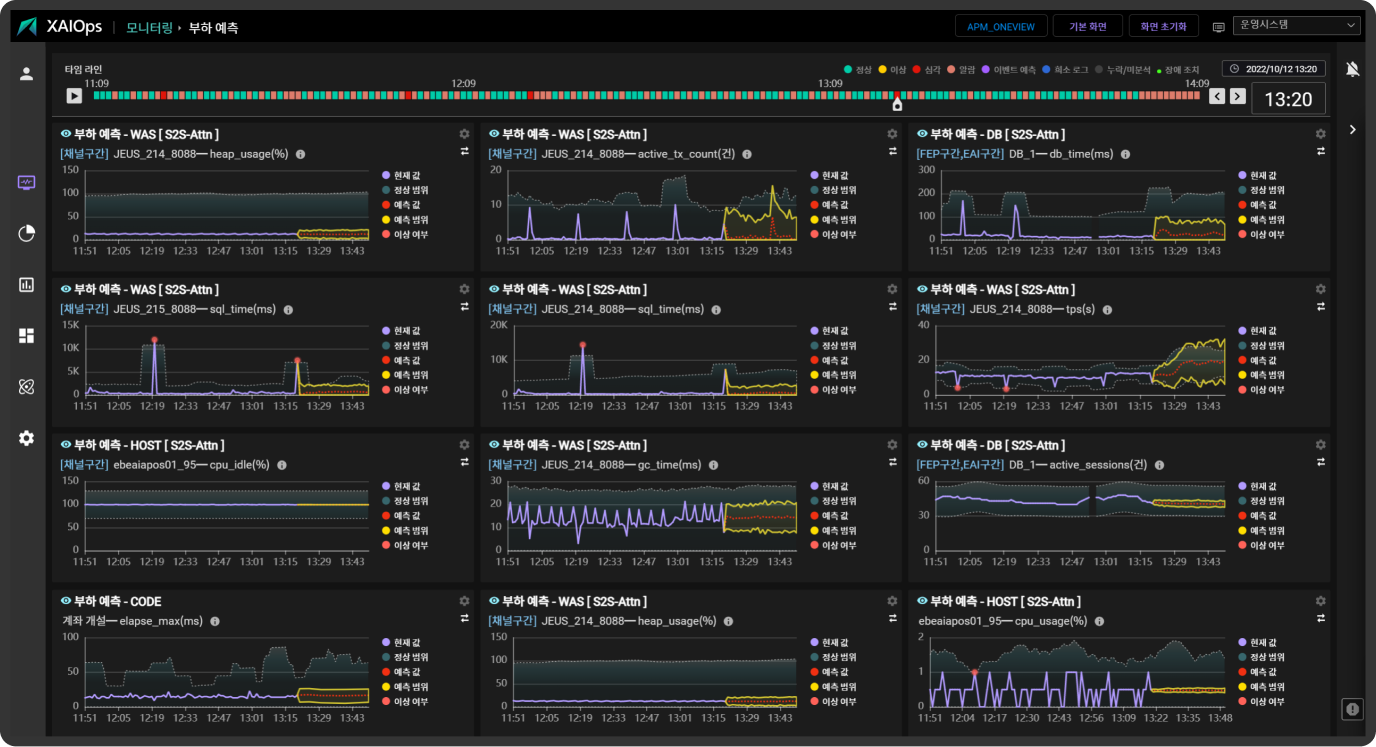Click swap arrows icon on cpu_usage(%) panel
This screenshot has width=1376, height=747.
(x=1320, y=619)
